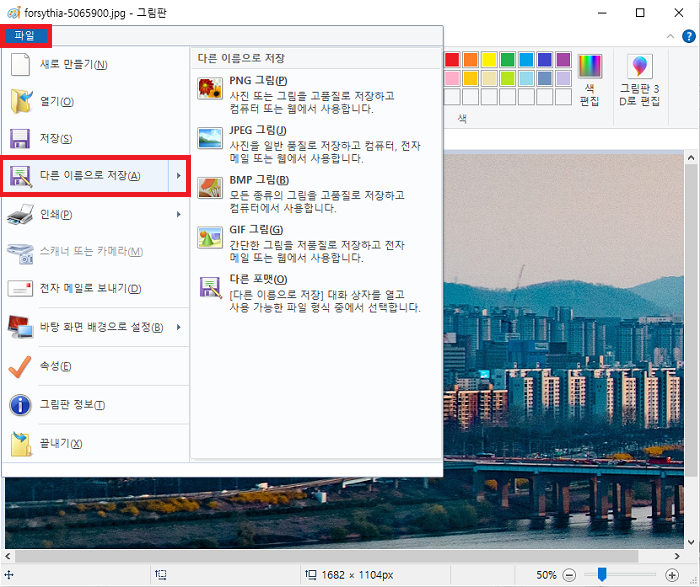The width and height of the screenshot is (700, 587).
Task: Expand the 바탕 화면 배경으로 설정 submenu arrow
Action: coord(179,327)
